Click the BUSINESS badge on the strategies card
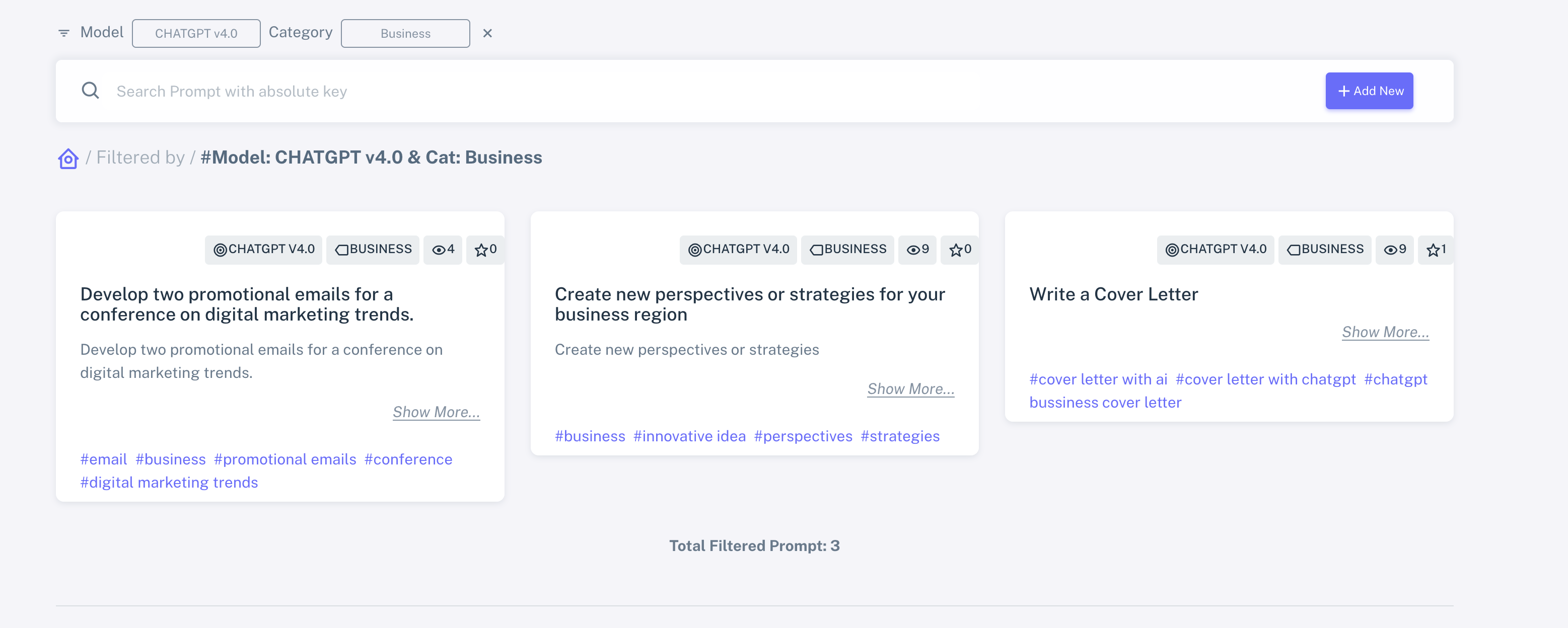Viewport: 1568px width, 628px height. tap(847, 249)
